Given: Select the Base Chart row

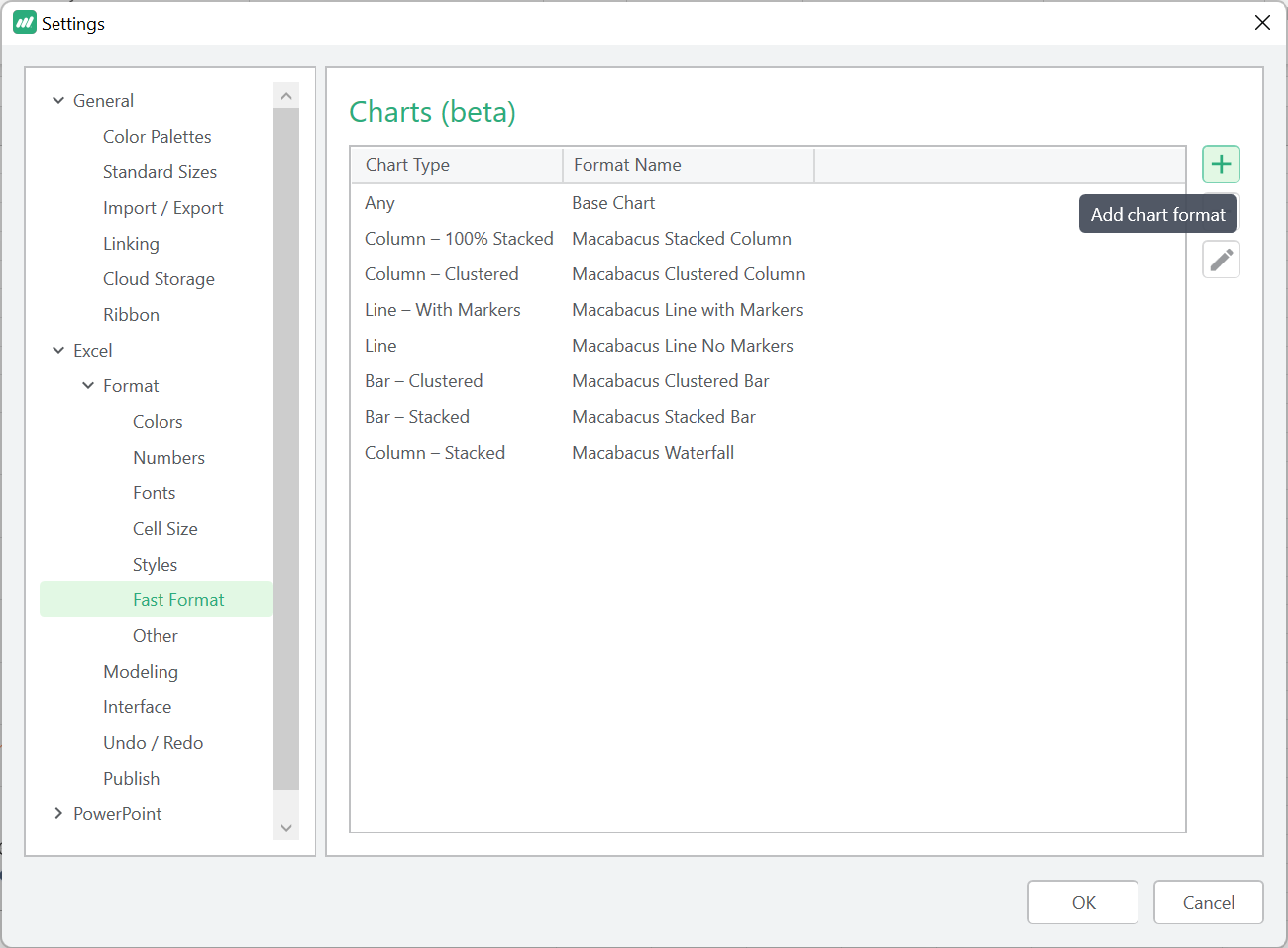Looking at the screenshot, I should (768, 203).
